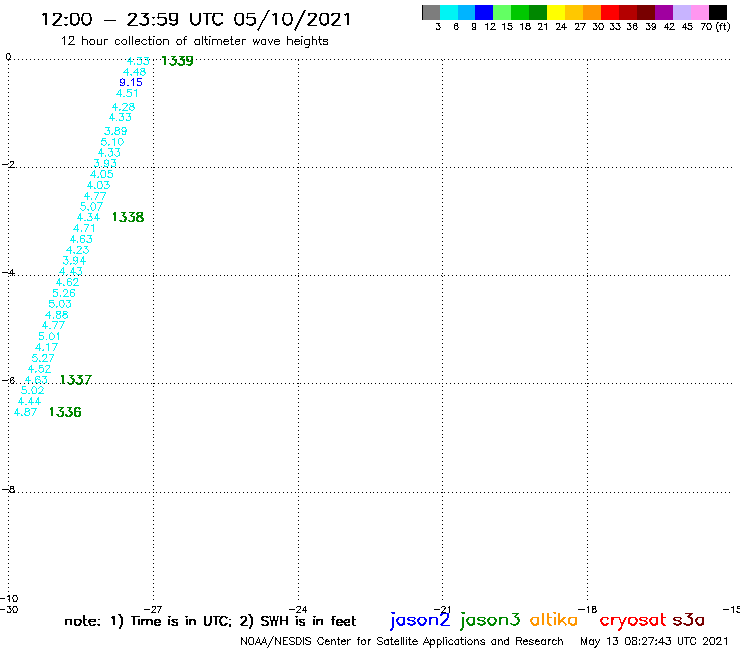740x650 pixels.
Task: Pick the yellow swatch in the color scale
Action: tap(556, 12)
